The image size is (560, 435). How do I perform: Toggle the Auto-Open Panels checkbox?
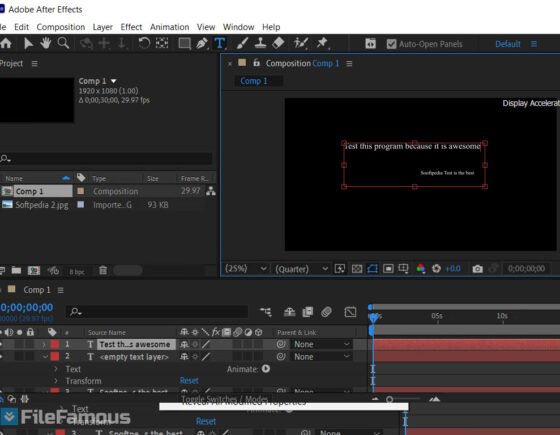[391, 44]
